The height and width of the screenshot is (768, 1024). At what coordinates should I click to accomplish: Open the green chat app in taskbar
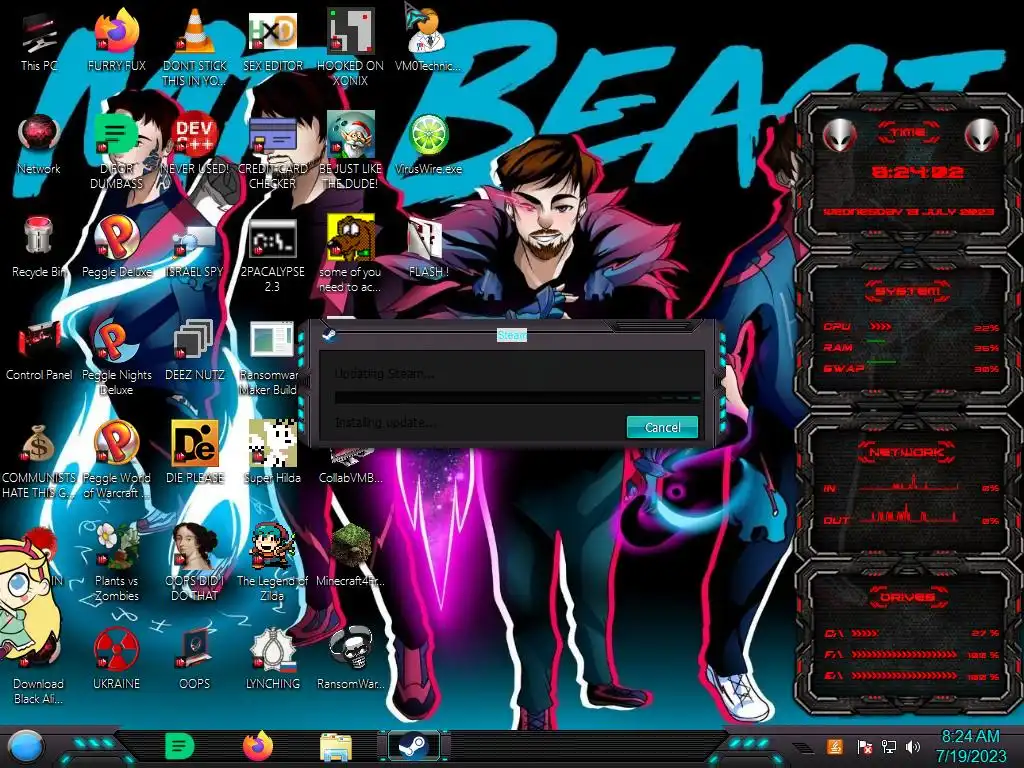[x=178, y=746]
